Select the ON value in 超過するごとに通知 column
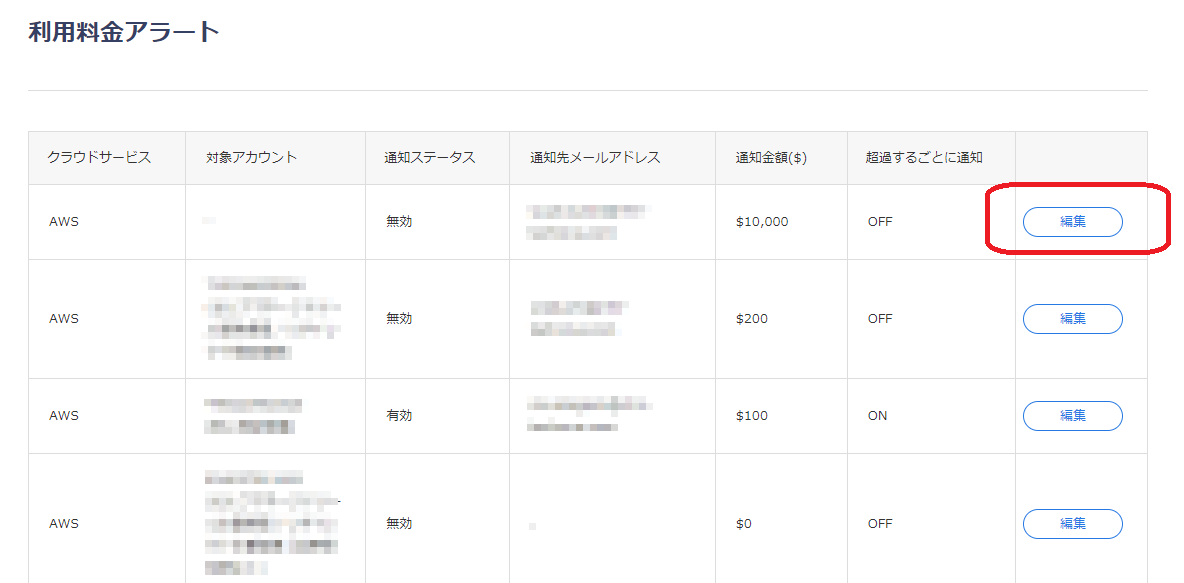Image resolution: width=1184 pixels, height=583 pixels. tap(877, 416)
